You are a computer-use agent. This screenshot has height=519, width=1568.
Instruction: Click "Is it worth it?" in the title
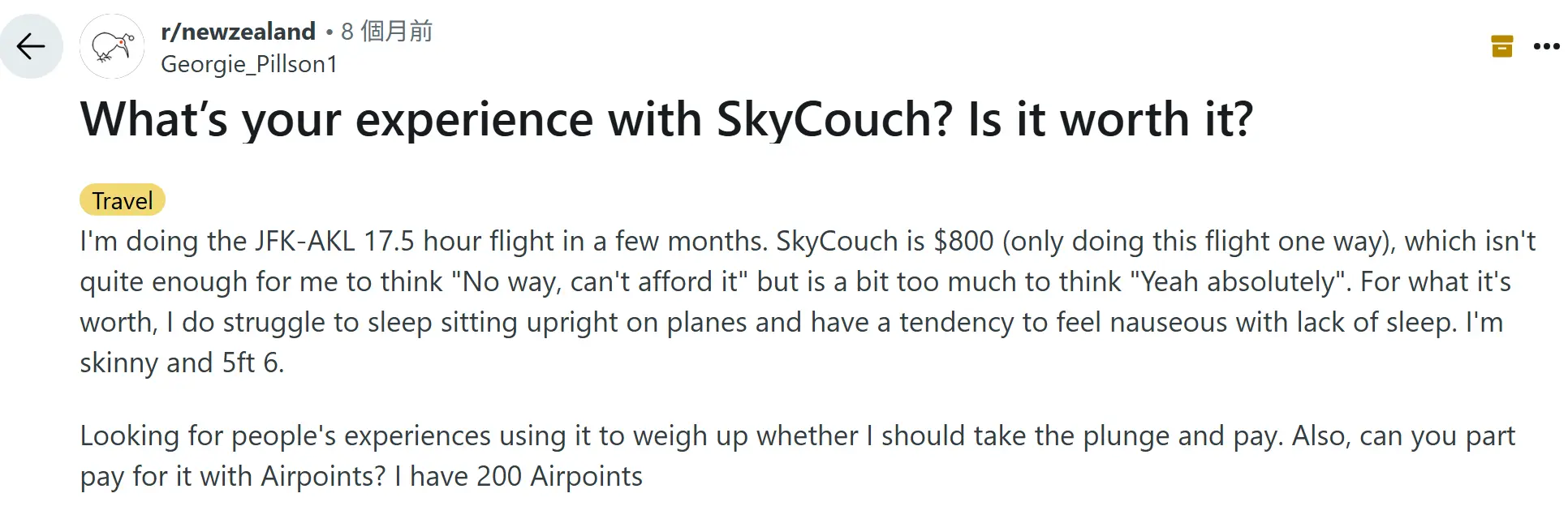click(1110, 119)
